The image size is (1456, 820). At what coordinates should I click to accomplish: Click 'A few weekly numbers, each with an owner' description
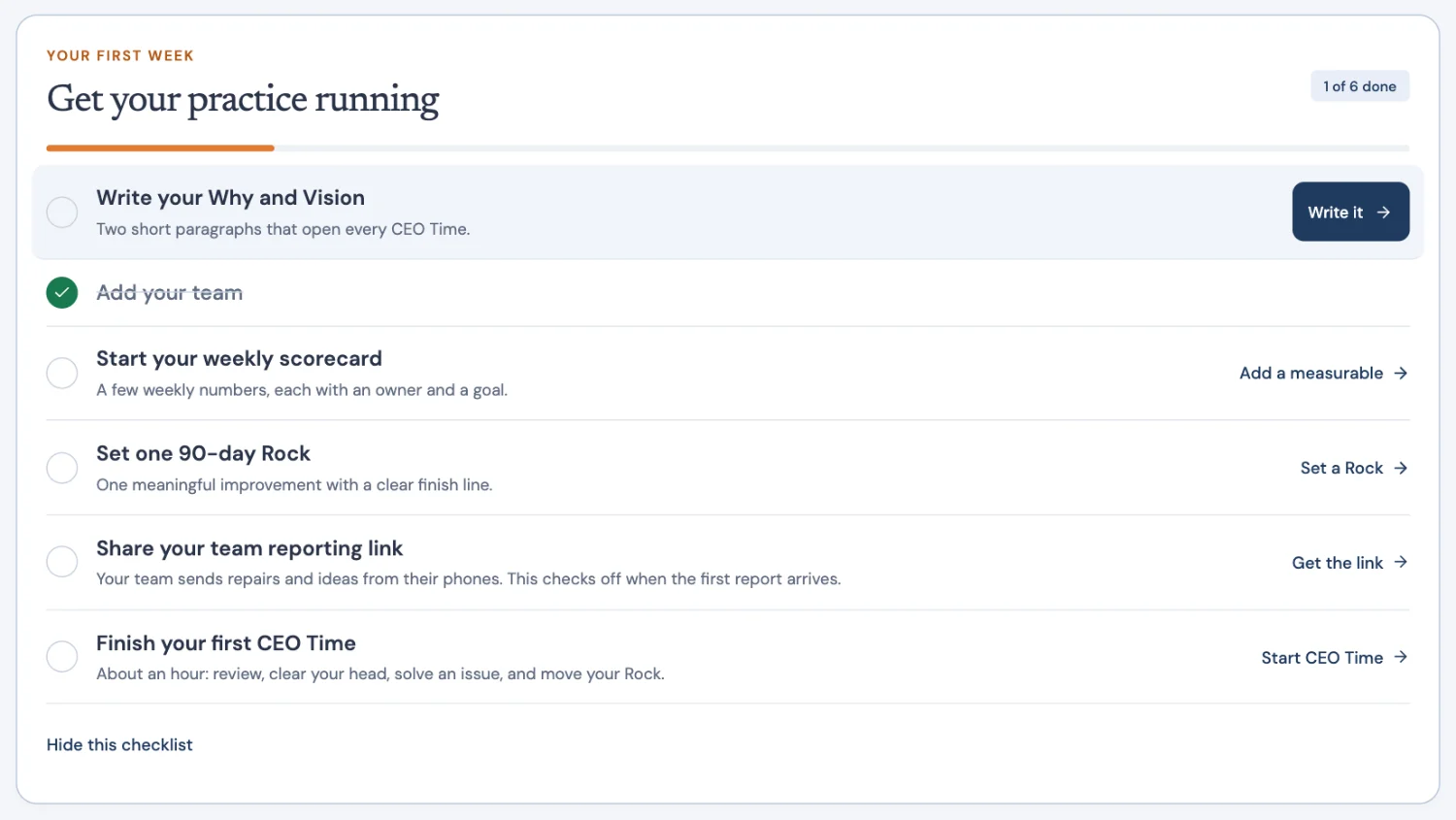[x=302, y=390]
